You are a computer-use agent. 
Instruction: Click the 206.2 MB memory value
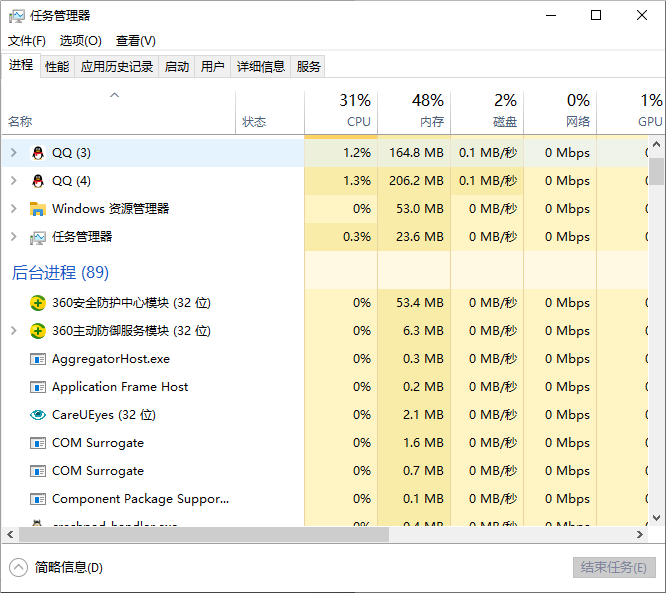[416, 181]
